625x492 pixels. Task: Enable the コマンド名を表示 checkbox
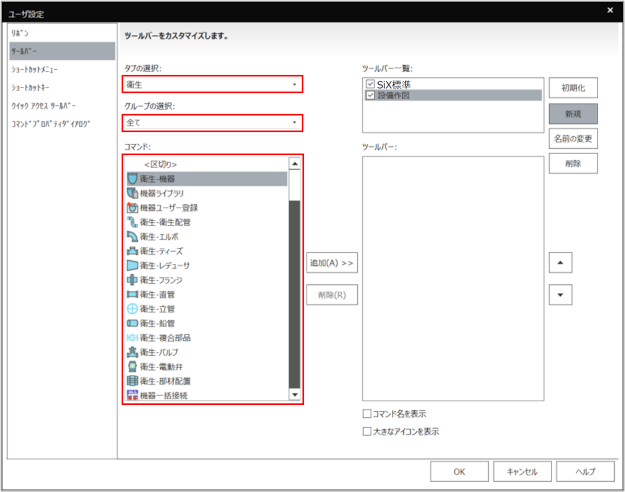(x=367, y=414)
